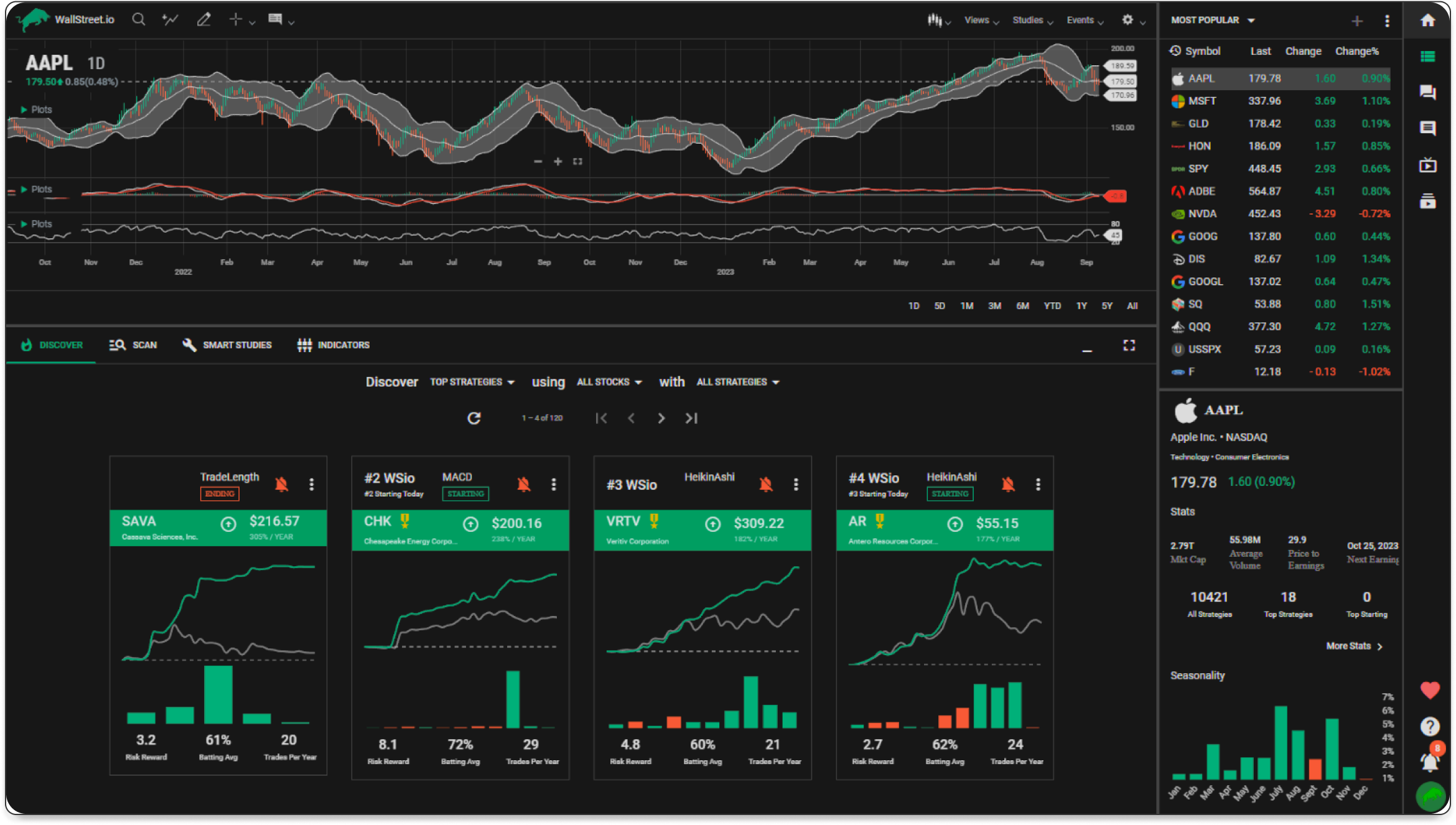Click the refresh strategies icon
This screenshot has height=825, width=1456.
point(474,418)
